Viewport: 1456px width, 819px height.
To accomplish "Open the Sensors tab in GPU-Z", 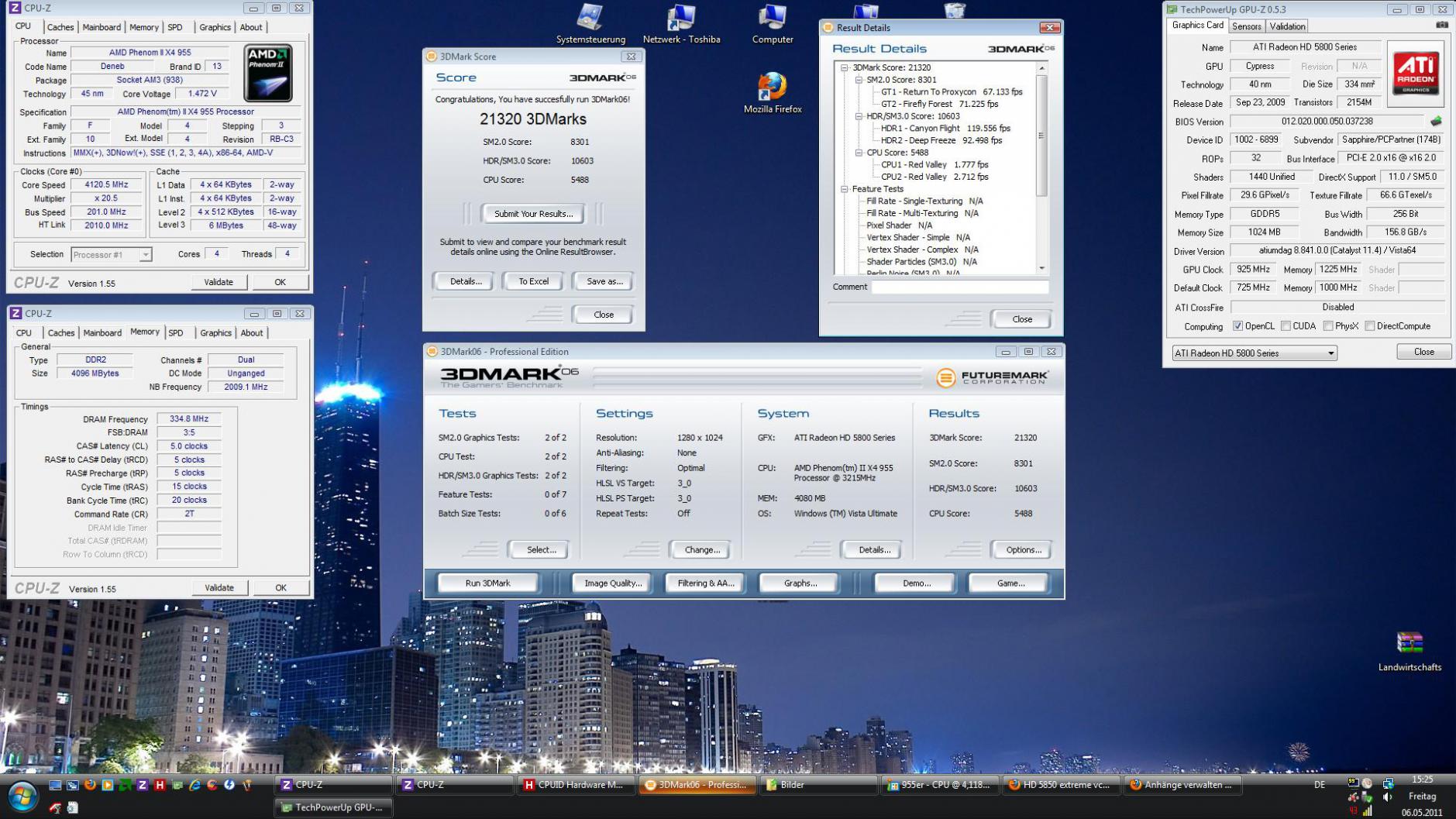I will [x=1246, y=26].
